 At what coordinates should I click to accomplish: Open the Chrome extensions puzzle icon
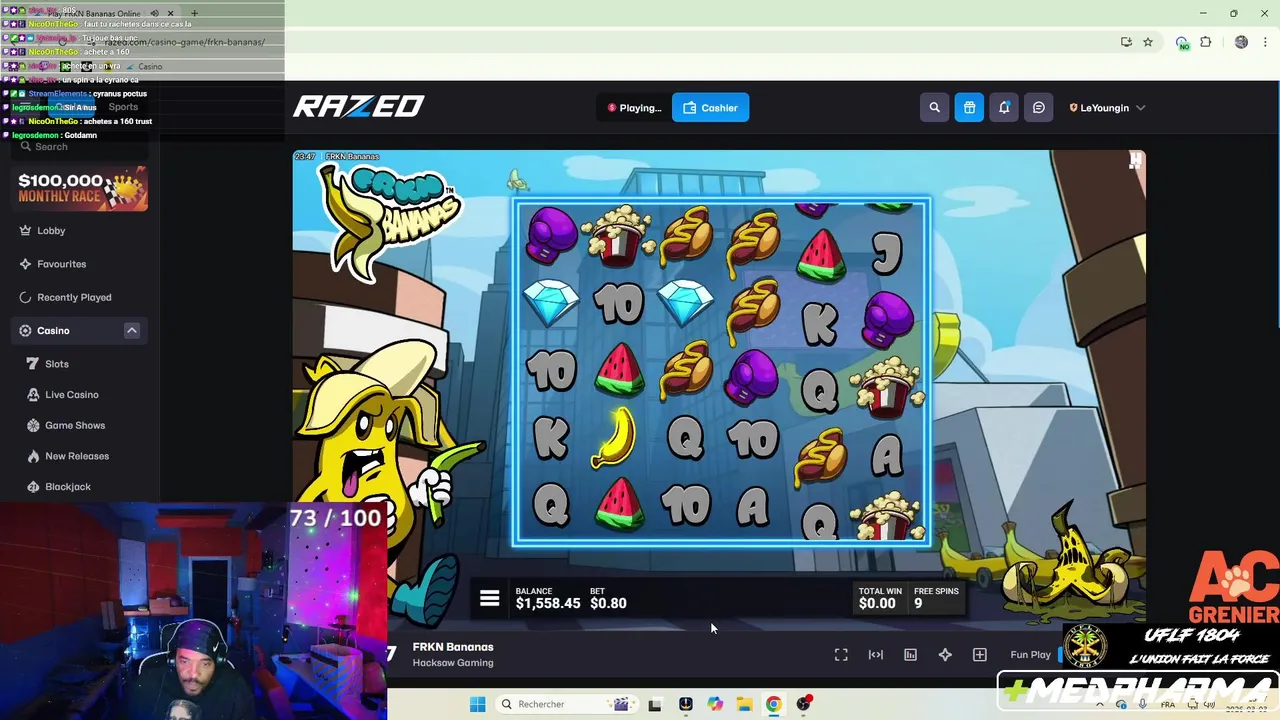click(x=1206, y=42)
